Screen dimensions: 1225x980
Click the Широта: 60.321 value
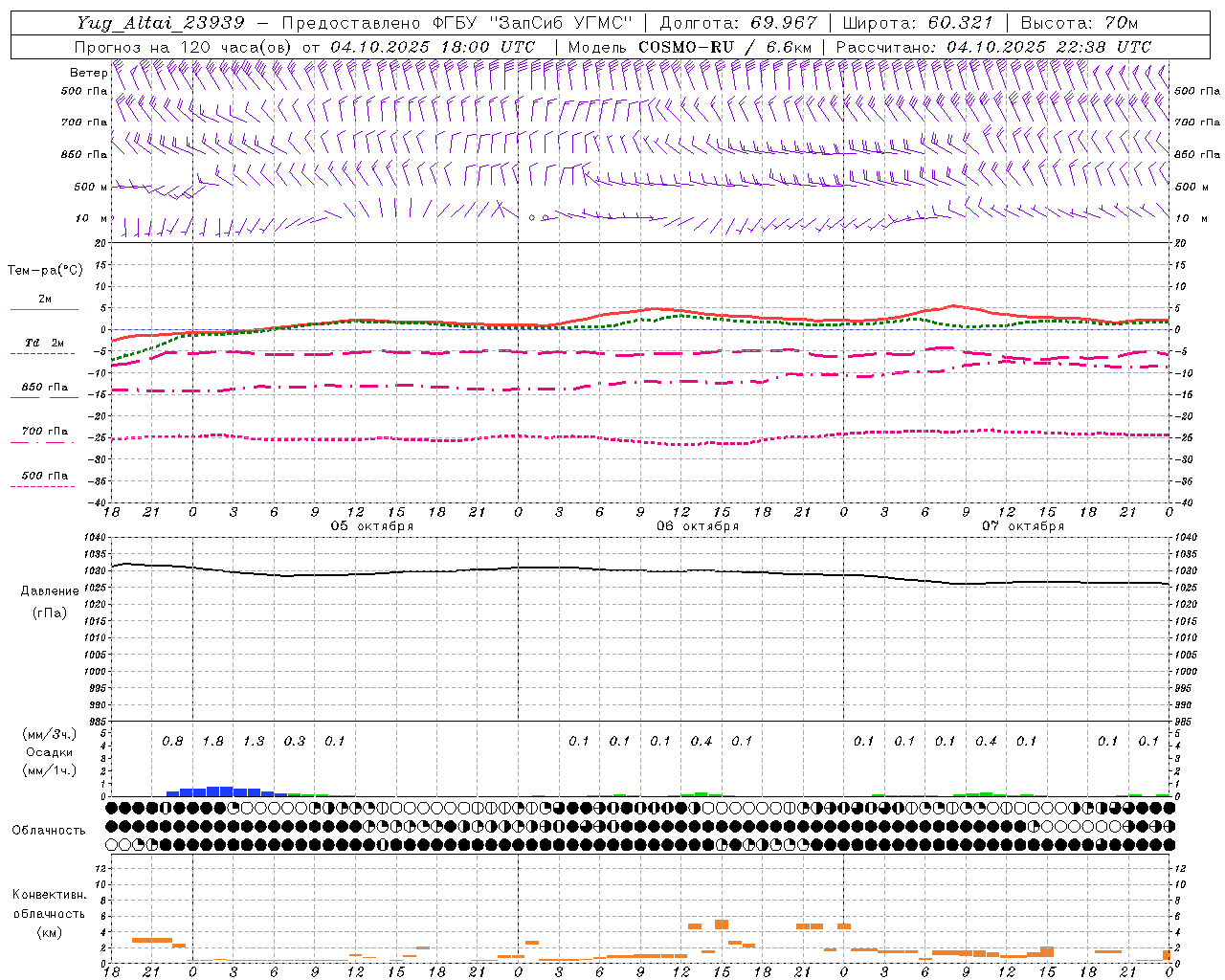(919, 23)
